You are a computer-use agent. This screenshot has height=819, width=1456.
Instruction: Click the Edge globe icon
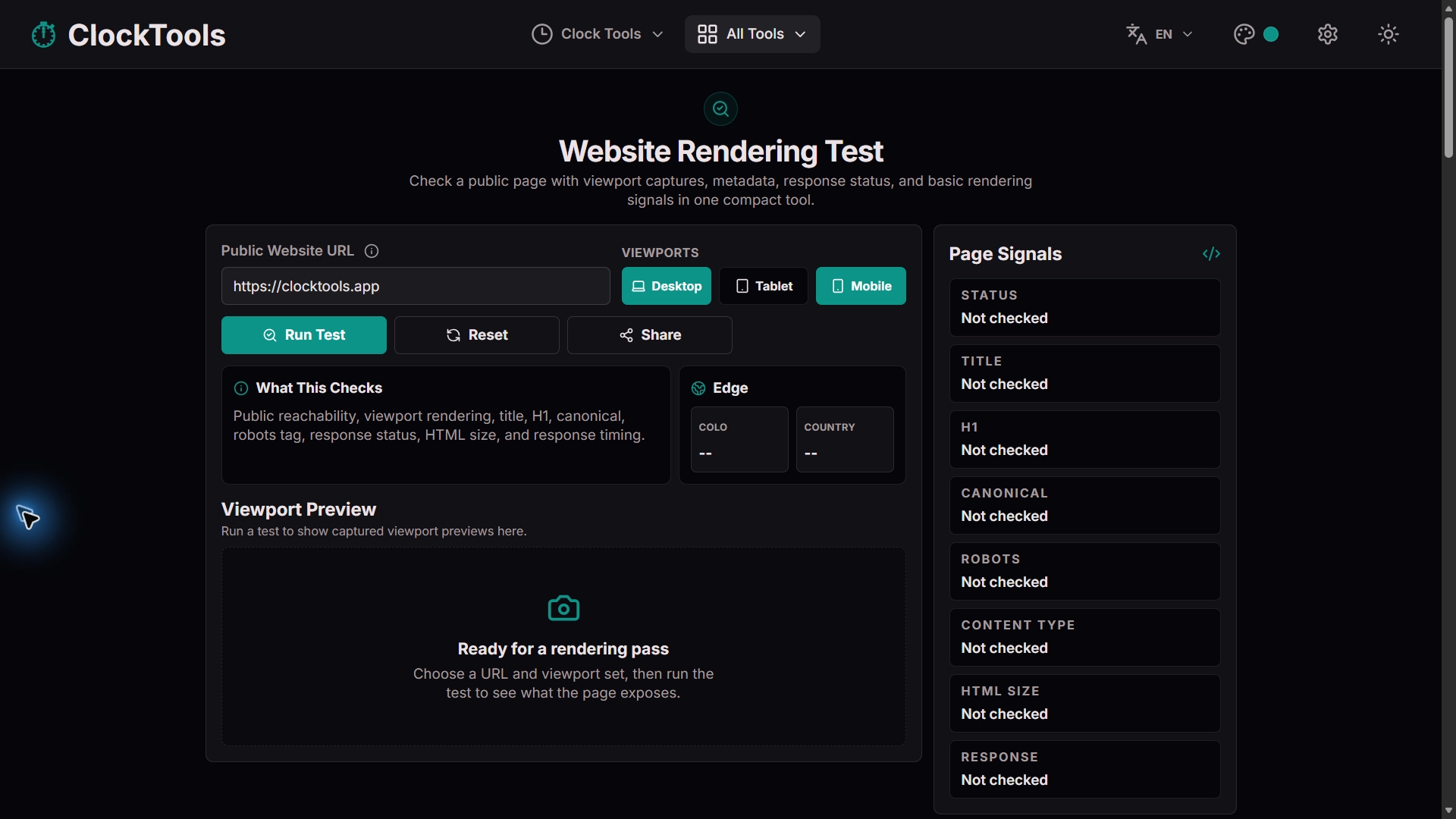pos(698,388)
